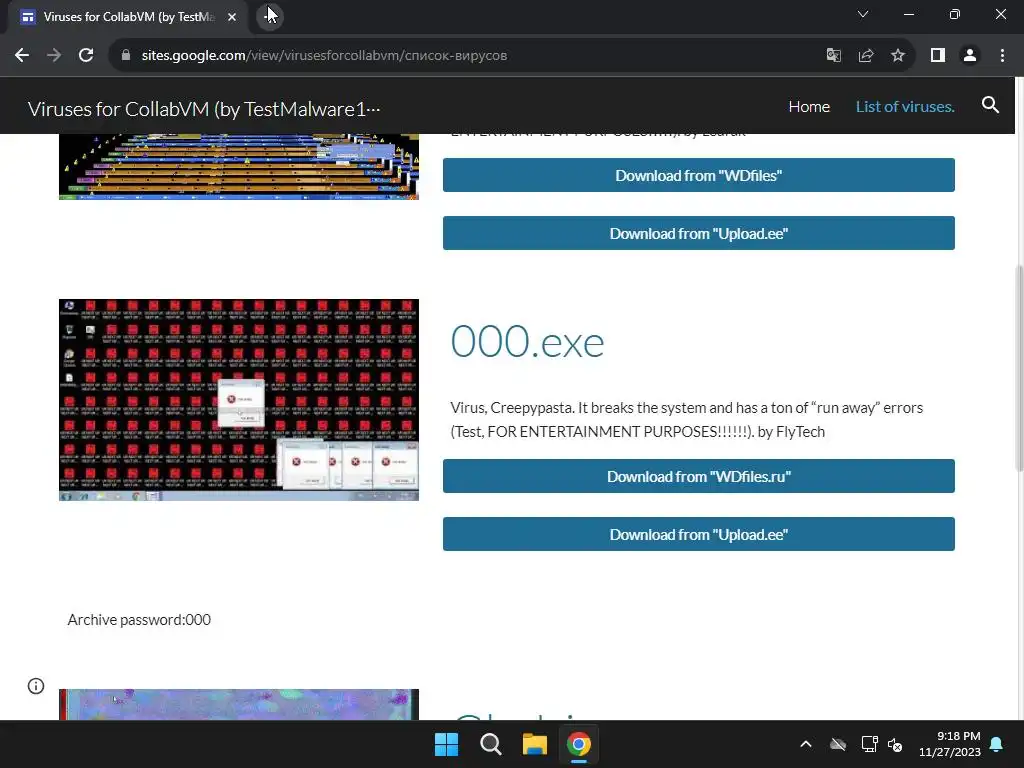Screen dimensions: 1024x768
Task: Click the 000.exe virus description text
Action: (686, 420)
